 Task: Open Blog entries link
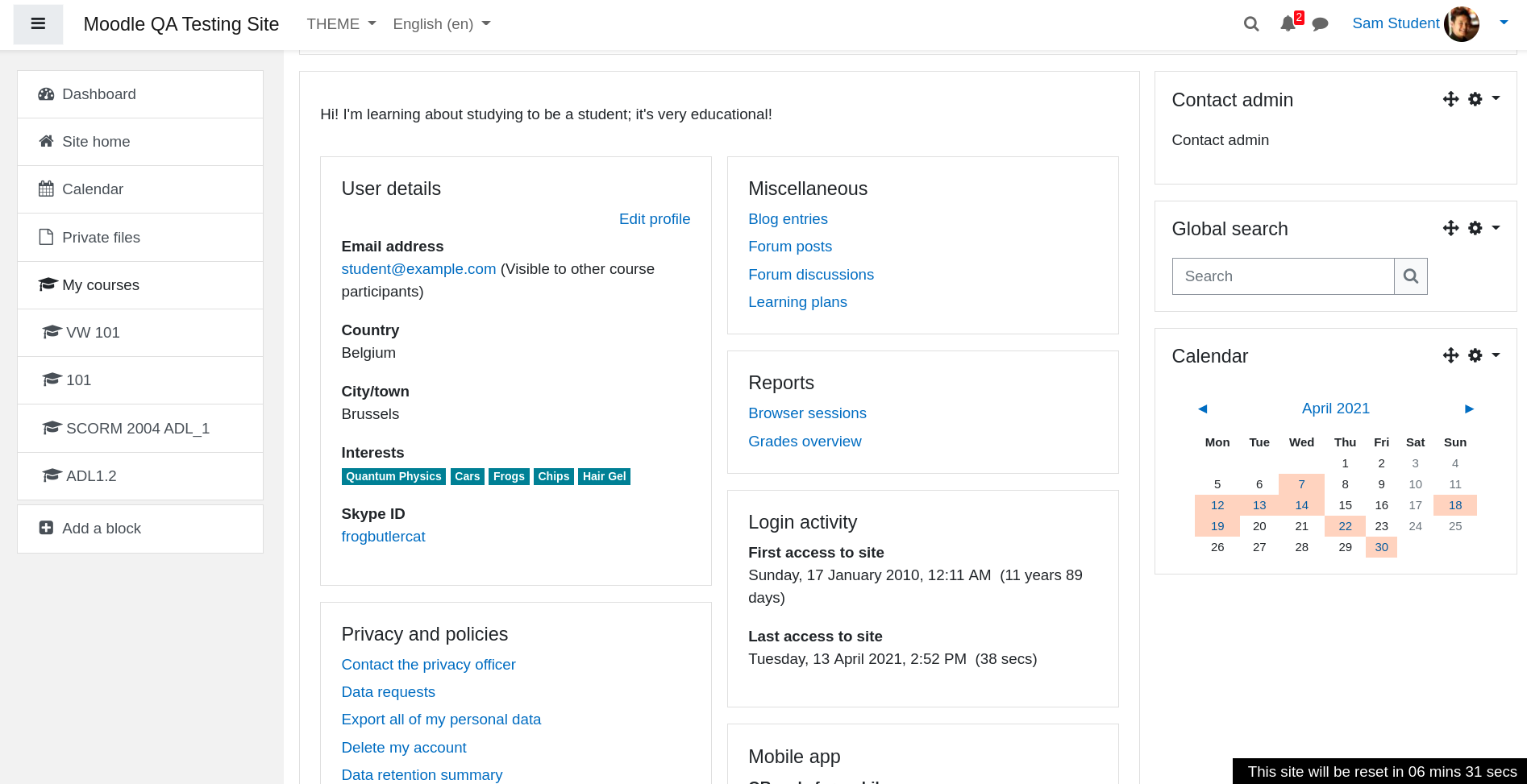(x=788, y=219)
